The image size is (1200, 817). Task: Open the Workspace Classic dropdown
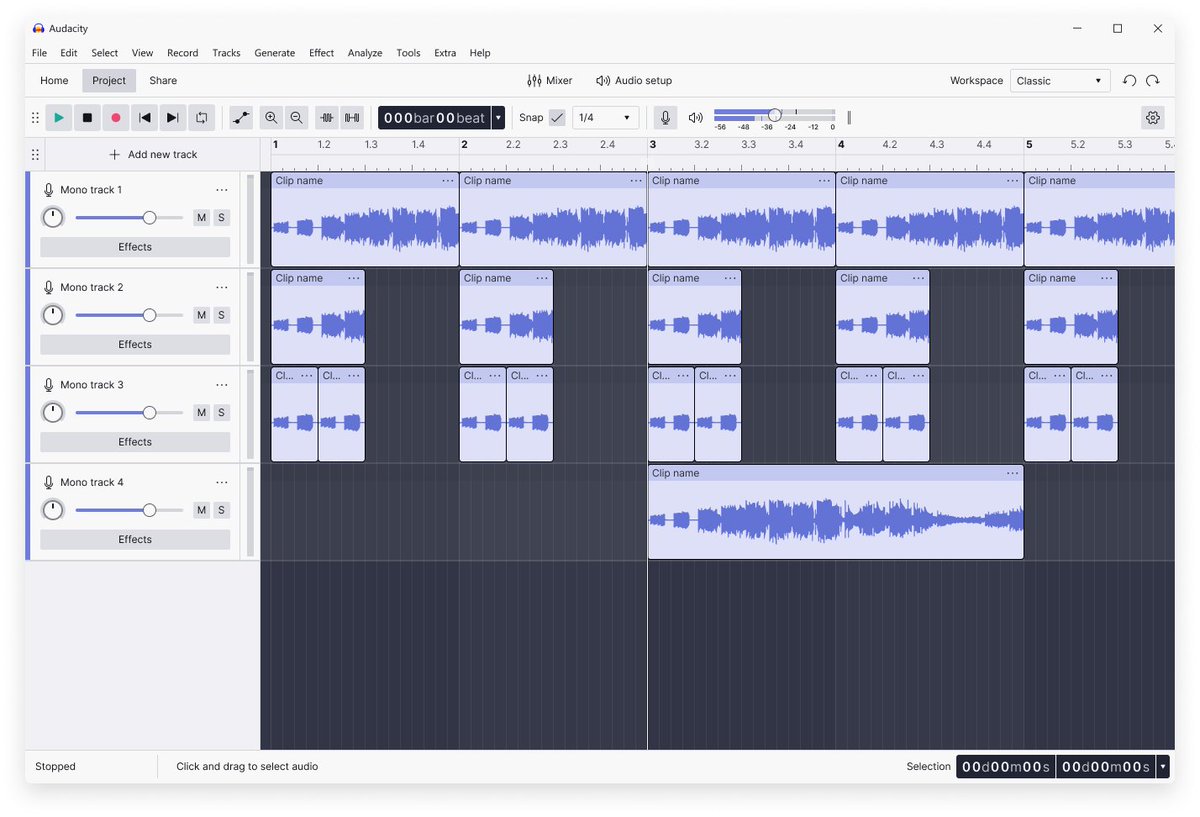[x=1060, y=81]
